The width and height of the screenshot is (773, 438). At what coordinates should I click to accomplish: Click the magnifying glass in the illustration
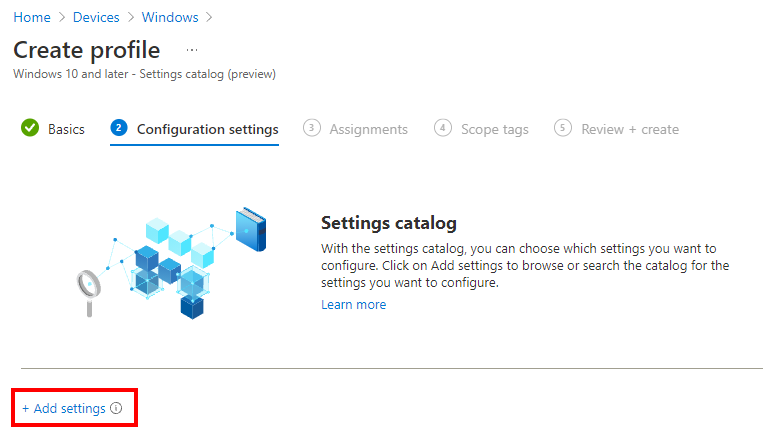[85, 288]
